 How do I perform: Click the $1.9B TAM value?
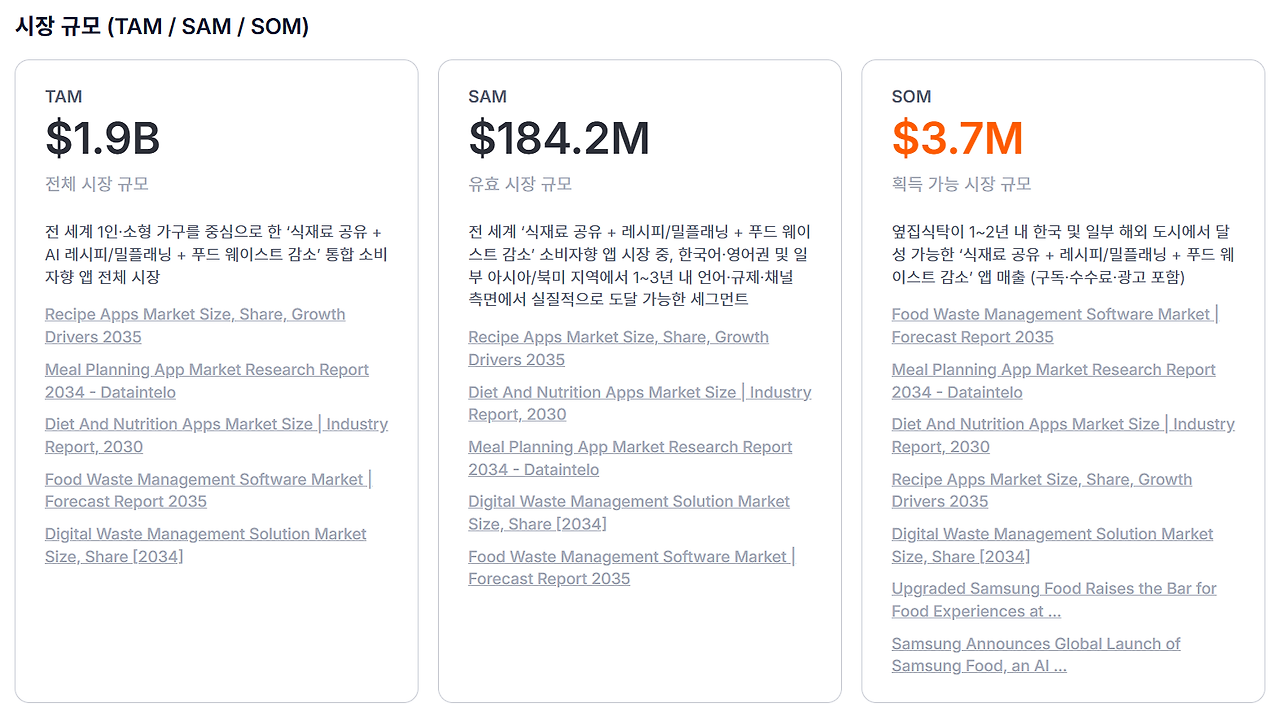[x=103, y=139]
